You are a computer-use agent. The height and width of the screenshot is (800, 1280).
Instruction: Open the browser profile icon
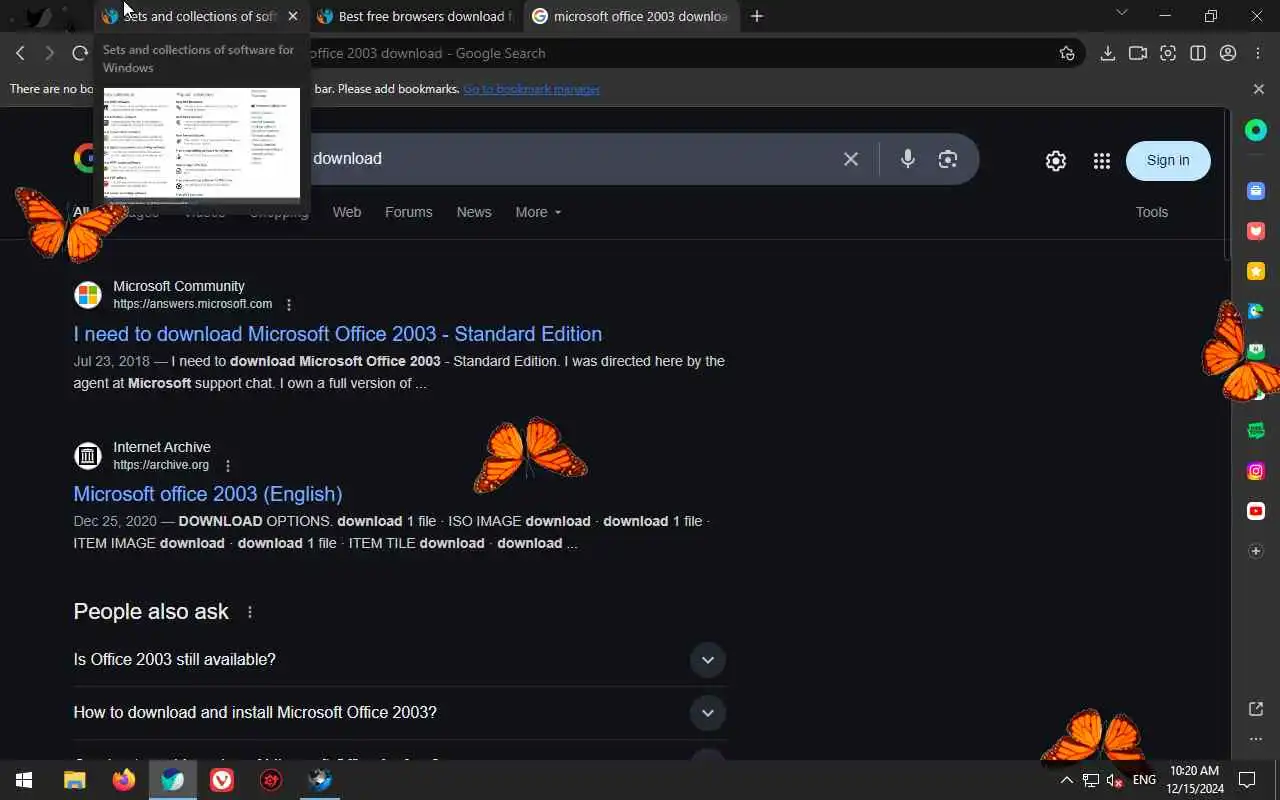[1228, 53]
